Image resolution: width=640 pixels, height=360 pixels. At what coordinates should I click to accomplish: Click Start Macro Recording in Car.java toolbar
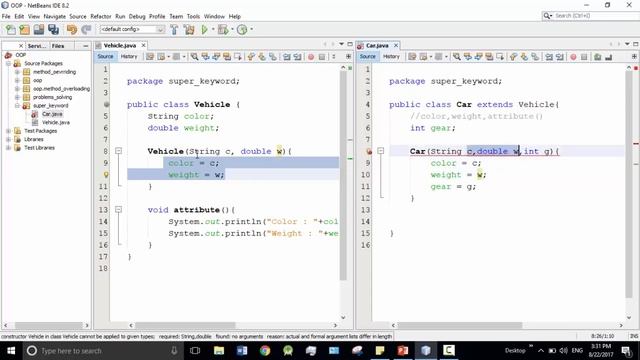tap(573, 57)
